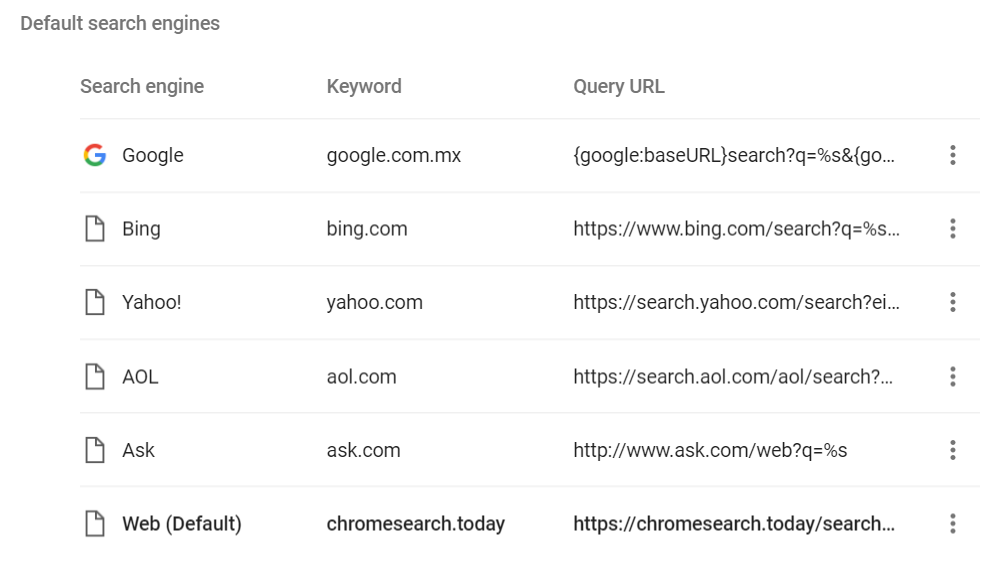Click the AOL page icon
This screenshot has width=987, height=580.
pyautogui.click(x=94, y=377)
